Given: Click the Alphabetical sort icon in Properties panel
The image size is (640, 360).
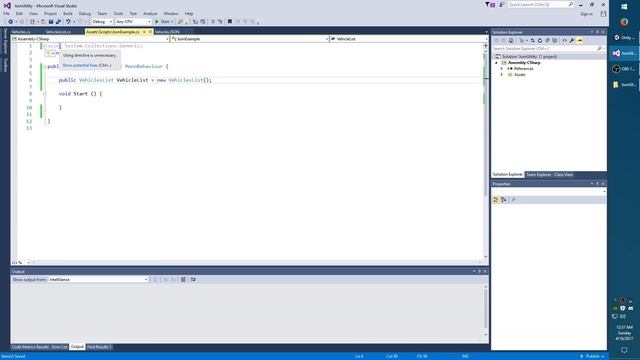Looking at the screenshot, I should pyautogui.click(x=504, y=200).
